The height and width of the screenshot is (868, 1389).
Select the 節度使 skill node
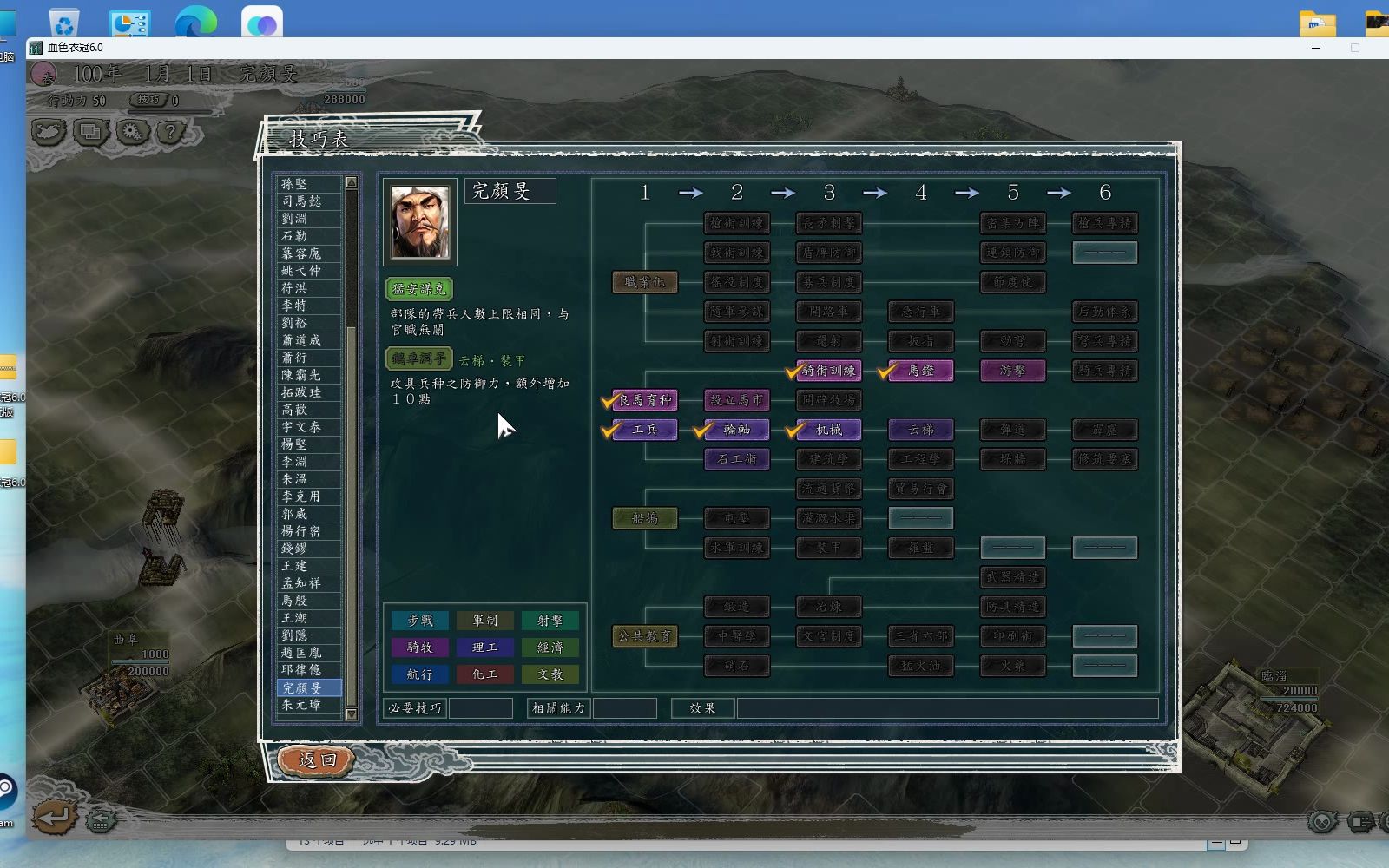coord(1012,282)
